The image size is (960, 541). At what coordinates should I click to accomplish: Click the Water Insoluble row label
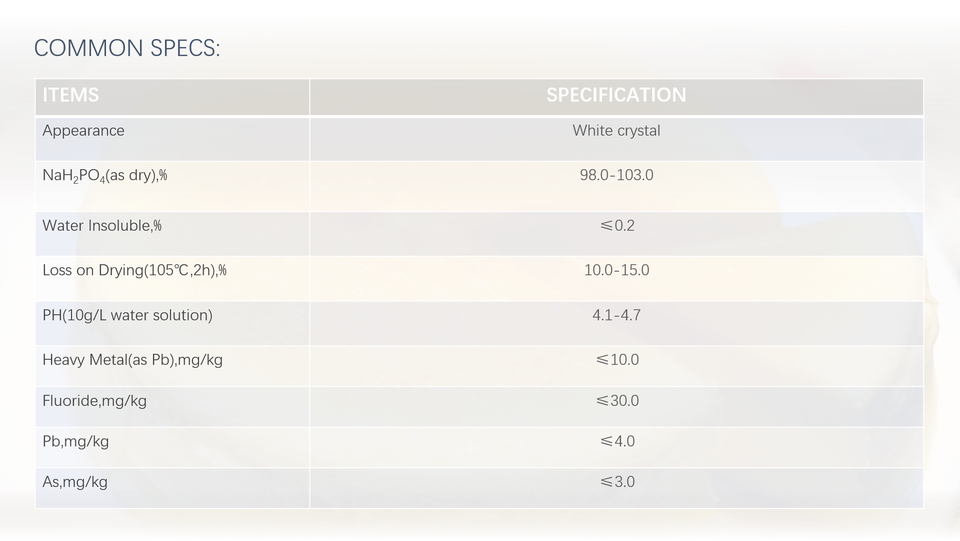coord(102,226)
